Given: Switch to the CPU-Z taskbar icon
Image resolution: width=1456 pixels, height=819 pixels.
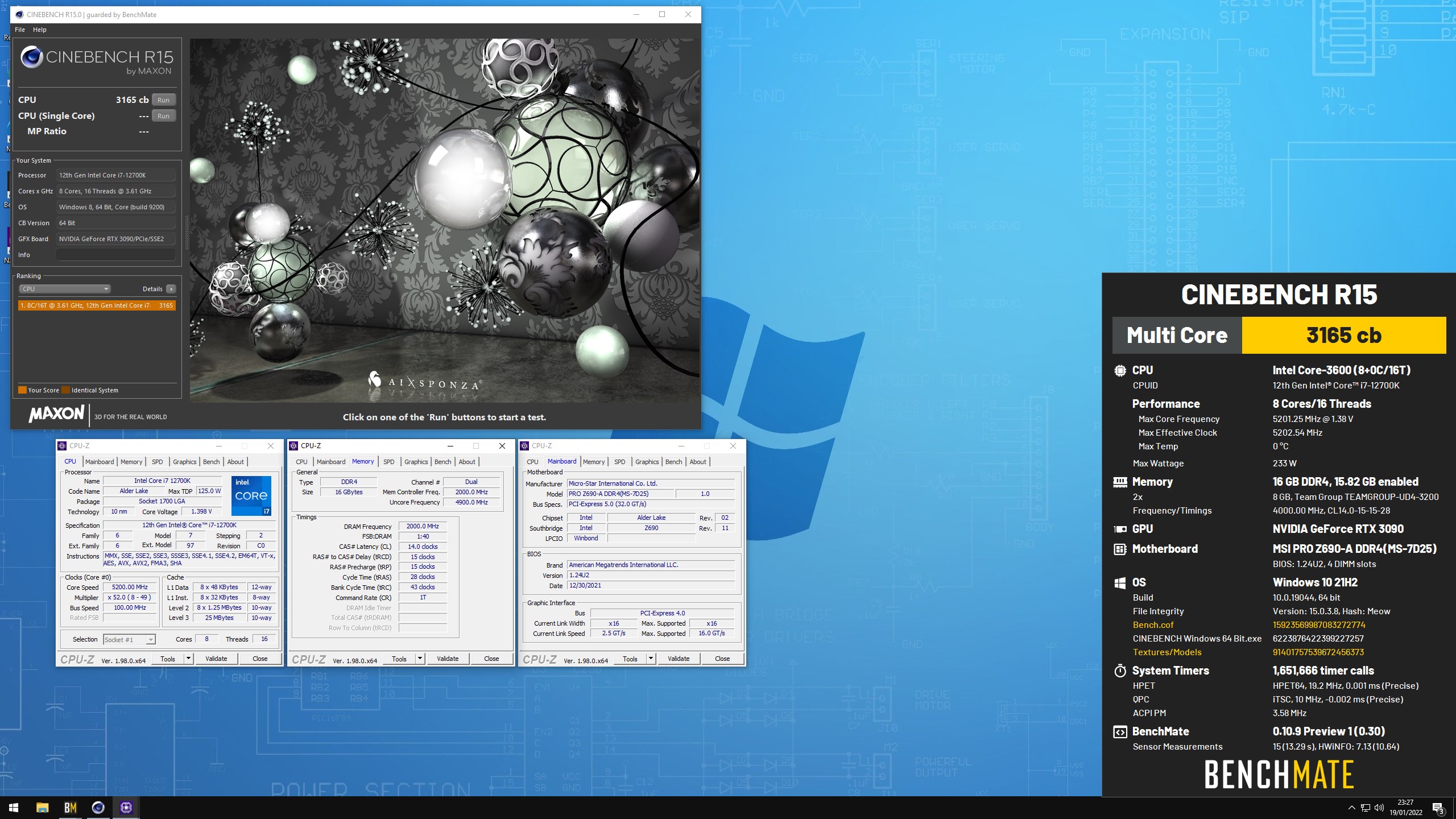Looking at the screenshot, I should [126, 808].
